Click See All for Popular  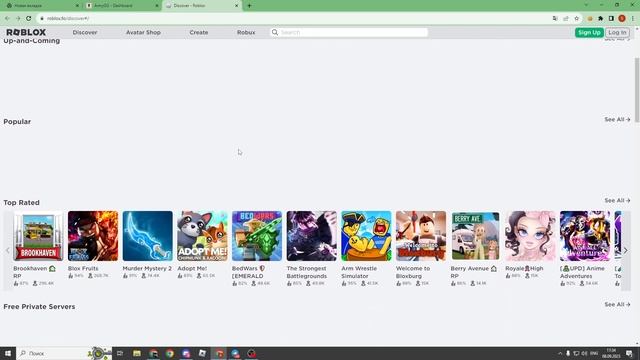[617, 120]
